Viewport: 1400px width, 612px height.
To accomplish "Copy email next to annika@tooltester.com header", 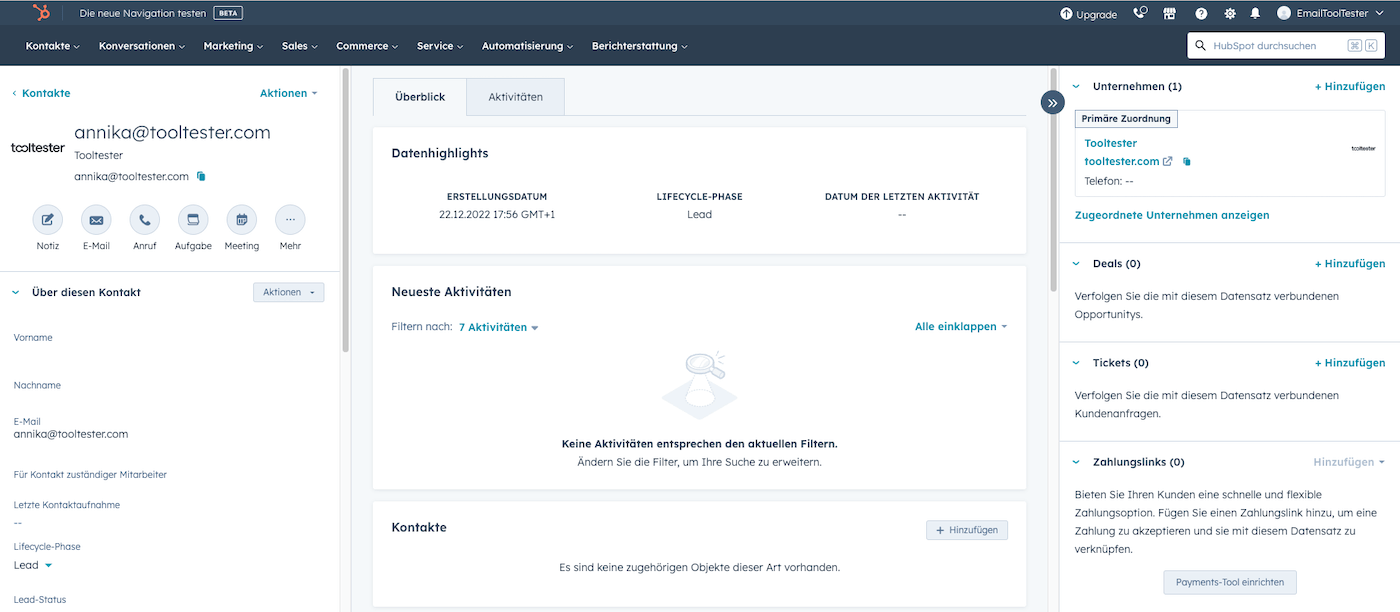I will pos(201,176).
